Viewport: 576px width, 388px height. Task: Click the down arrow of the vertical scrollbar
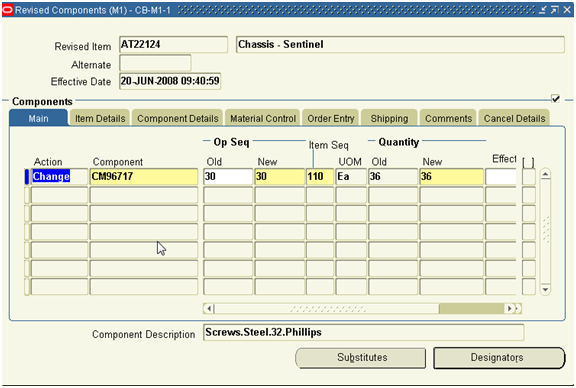click(x=546, y=289)
